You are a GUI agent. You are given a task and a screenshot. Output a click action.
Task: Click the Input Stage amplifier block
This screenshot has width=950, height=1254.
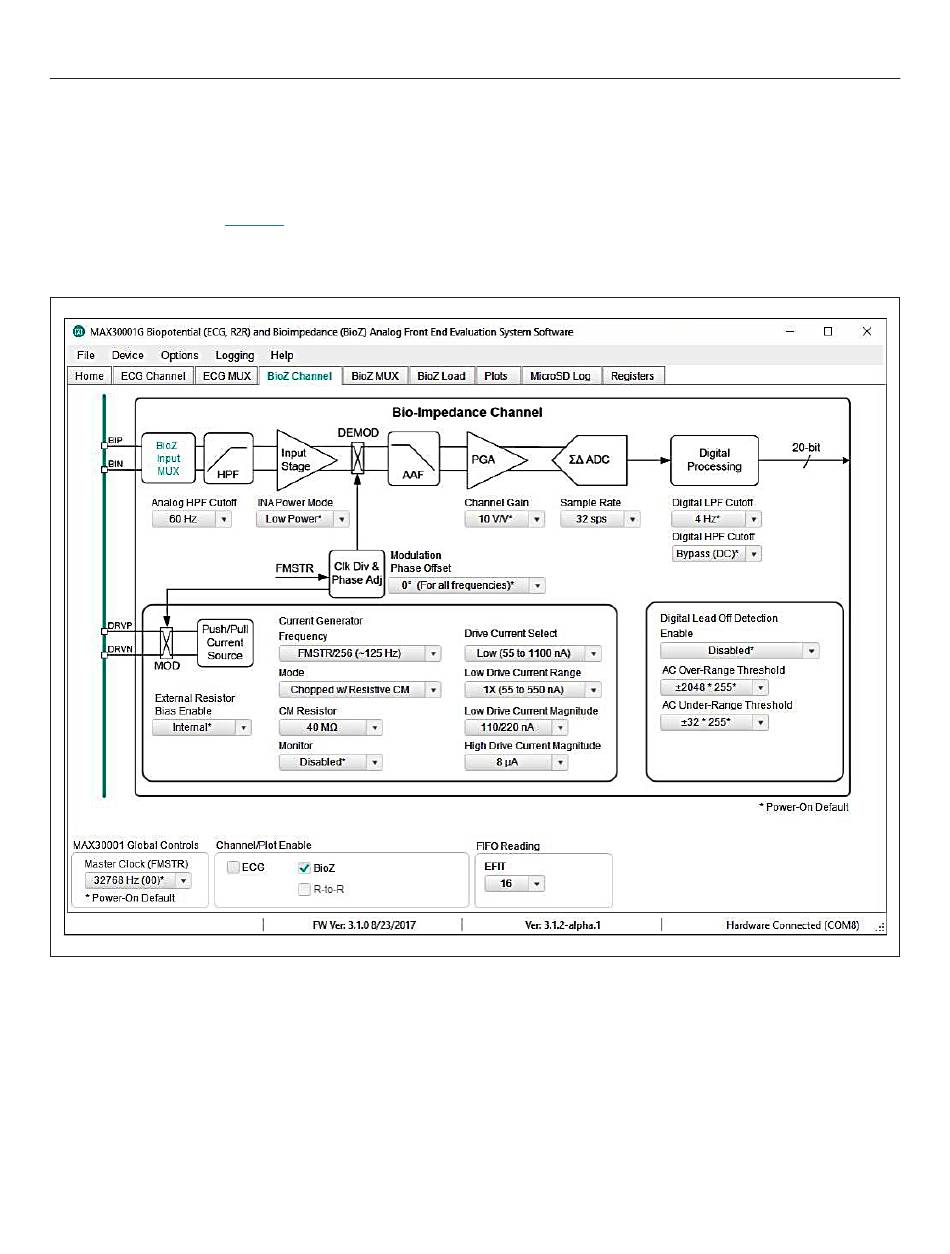306,459
